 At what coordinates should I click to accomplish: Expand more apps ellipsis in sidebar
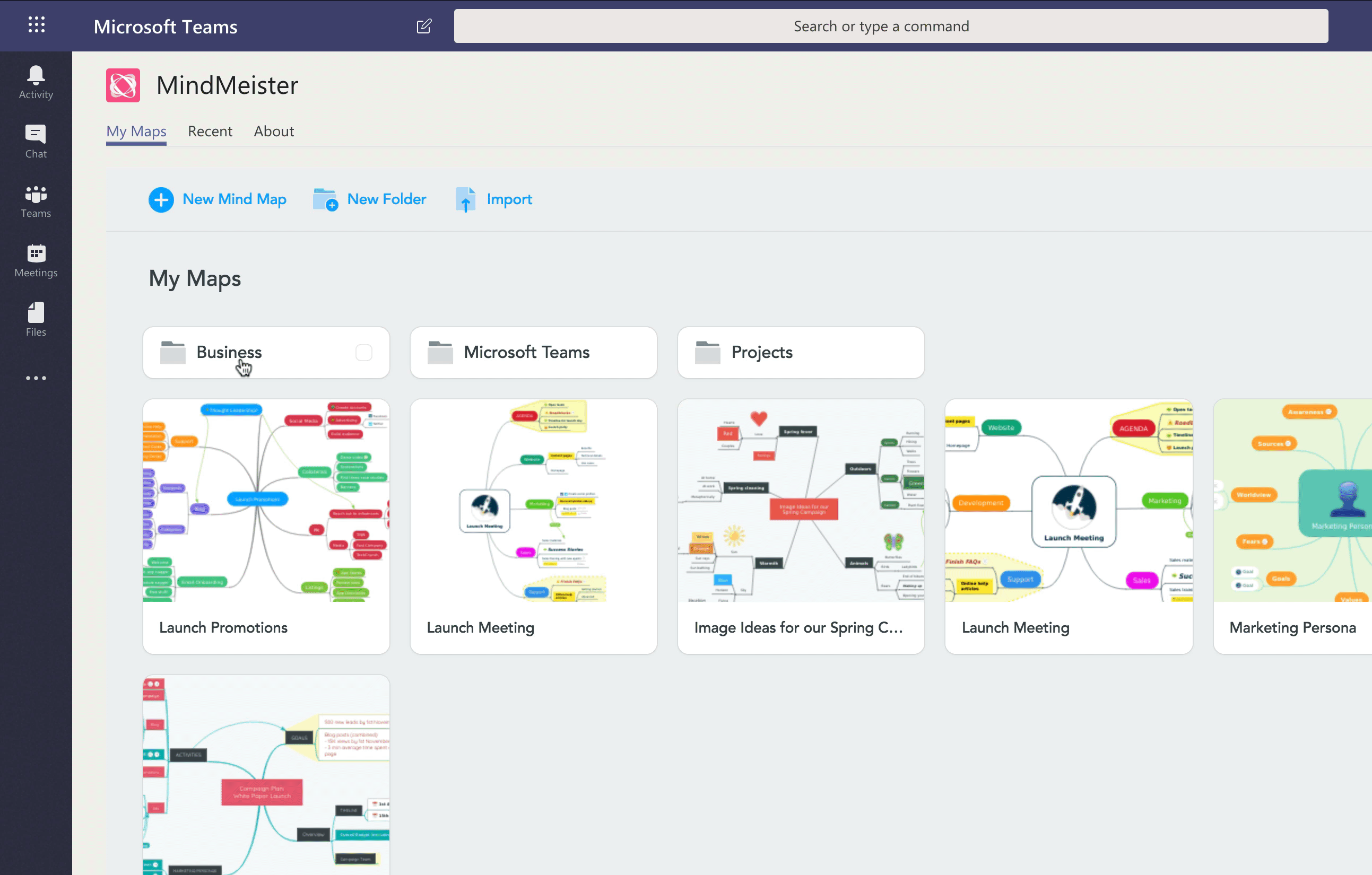(36, 378)
